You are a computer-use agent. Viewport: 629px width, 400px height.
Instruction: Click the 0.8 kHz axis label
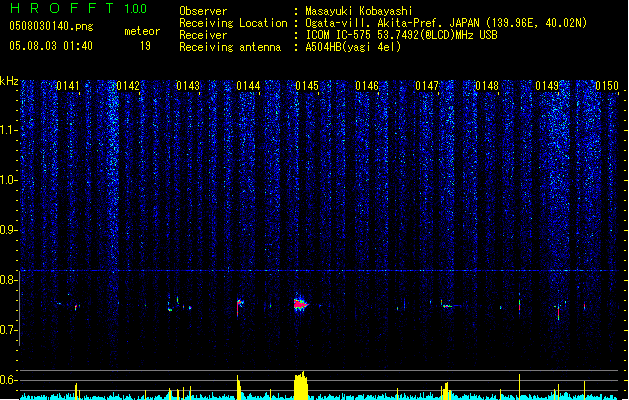pyautogui.click(x=8, y=280)
